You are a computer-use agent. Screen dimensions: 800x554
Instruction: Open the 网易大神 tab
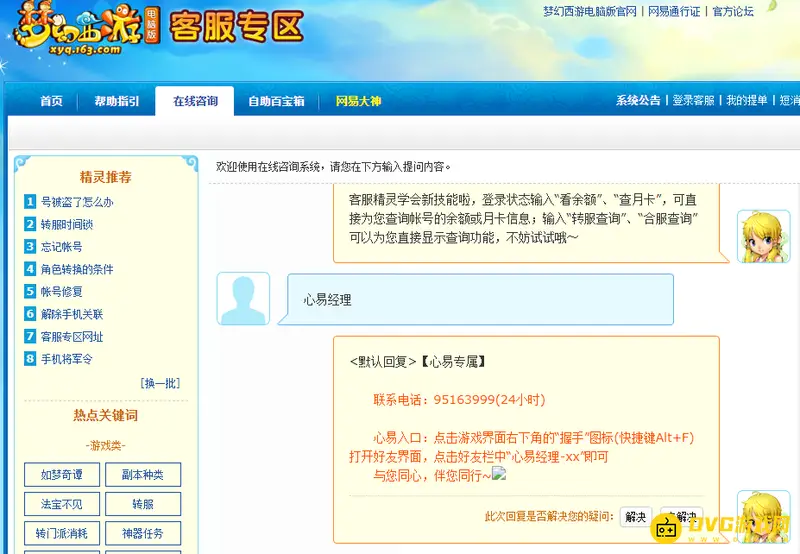coord(358,101)
